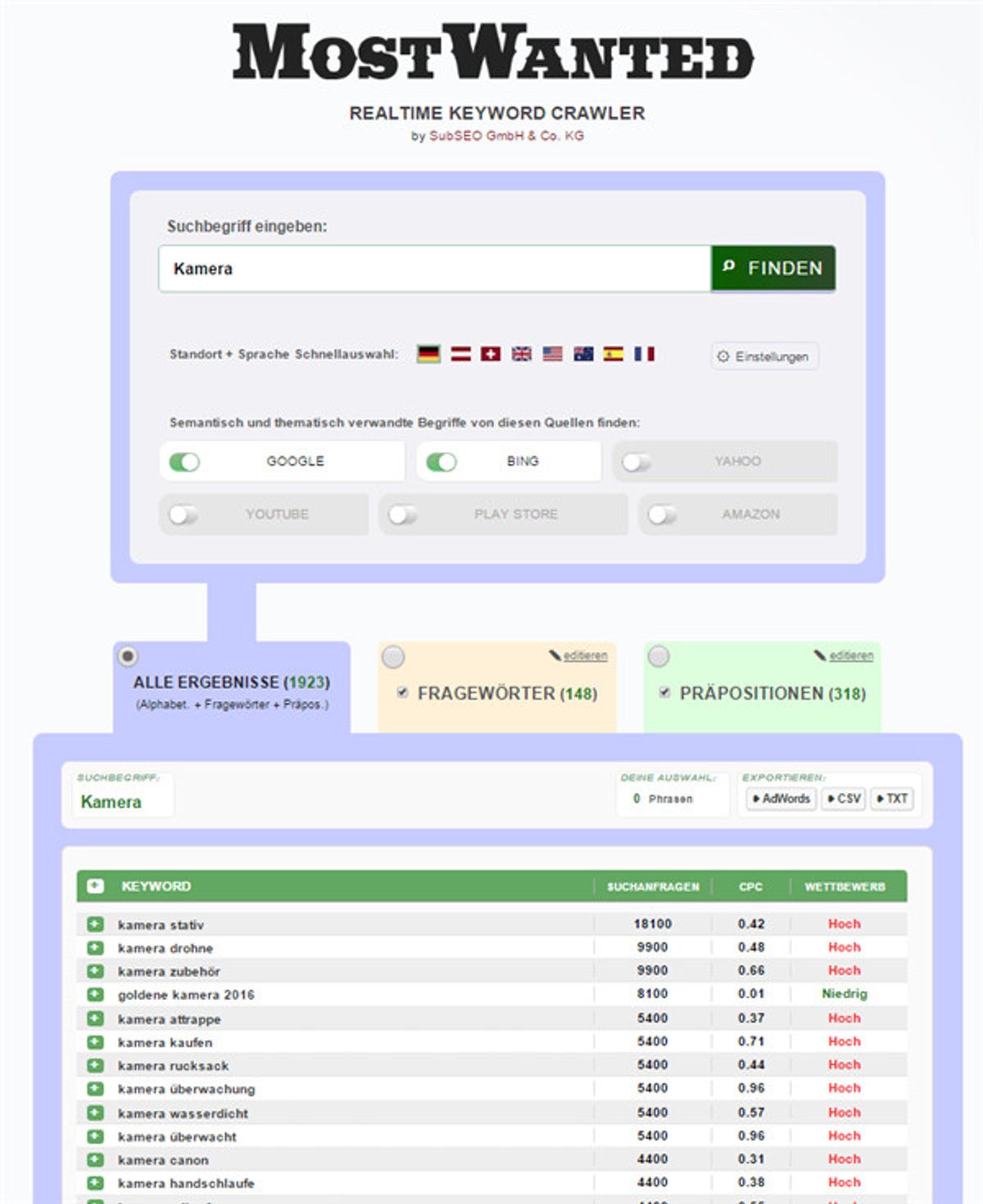Add 'kamera rucksack' with its plus icon
This screenshot has width=983, height=1204.
(95, 1066)
